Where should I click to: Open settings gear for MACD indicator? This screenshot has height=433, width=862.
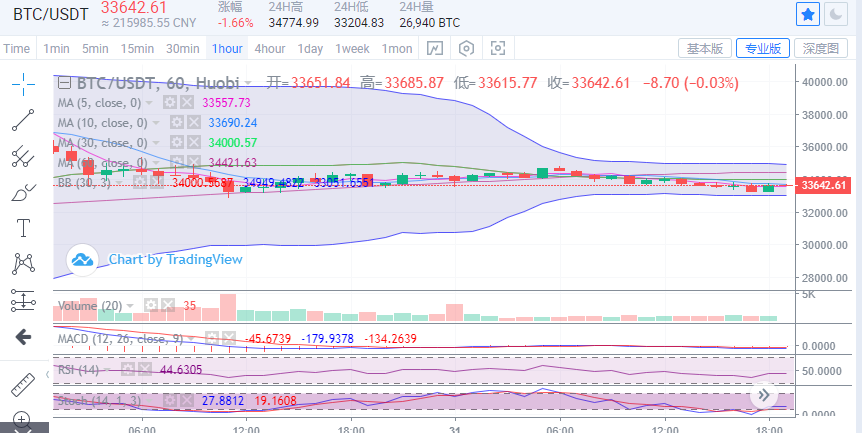212,338
